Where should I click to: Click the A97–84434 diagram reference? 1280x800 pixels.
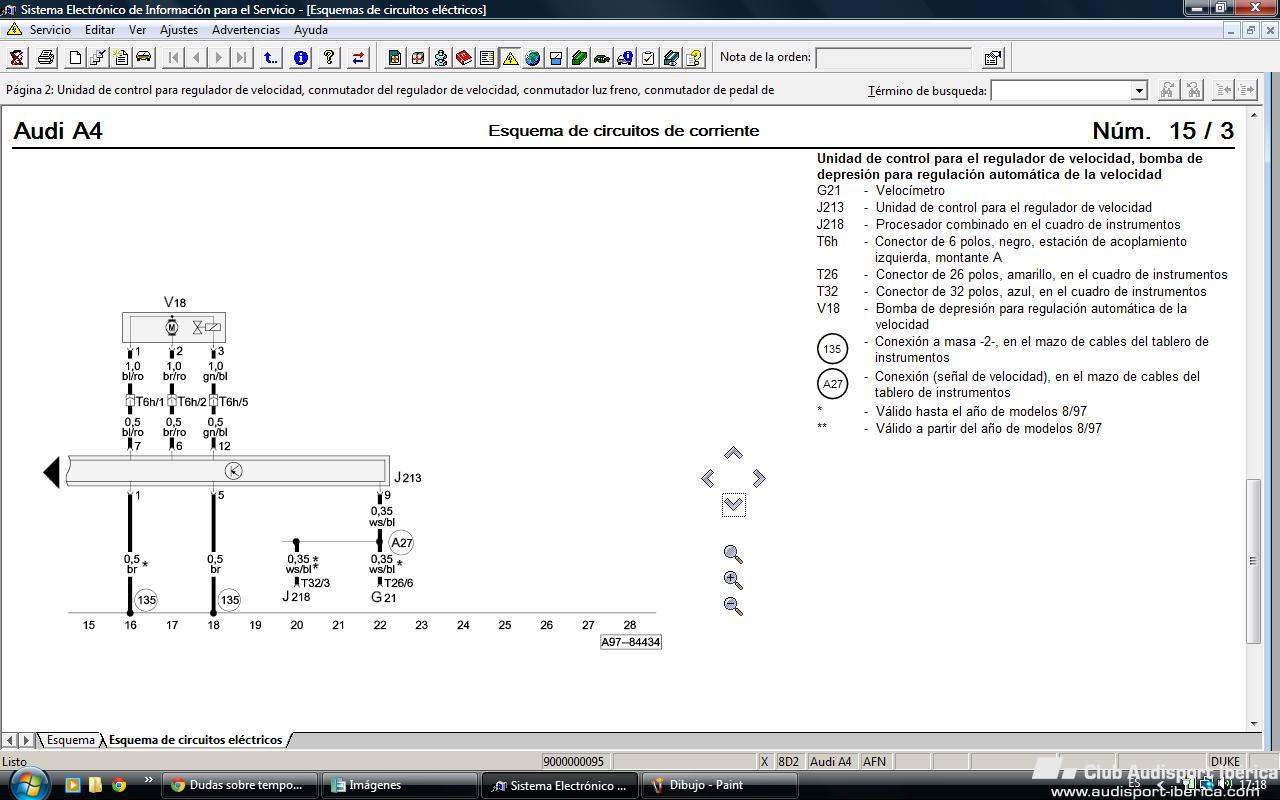[x=631, y=642]
